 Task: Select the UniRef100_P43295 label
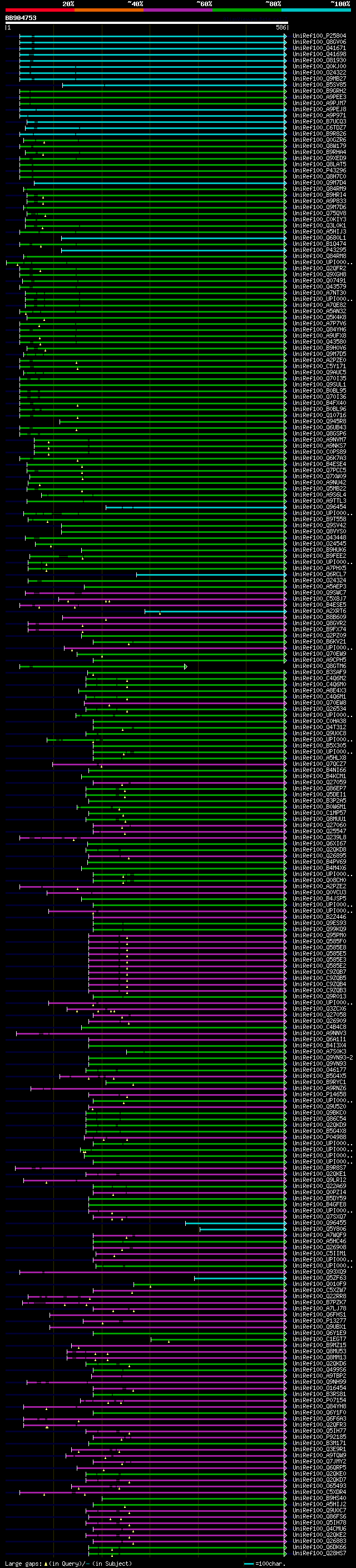319,250
